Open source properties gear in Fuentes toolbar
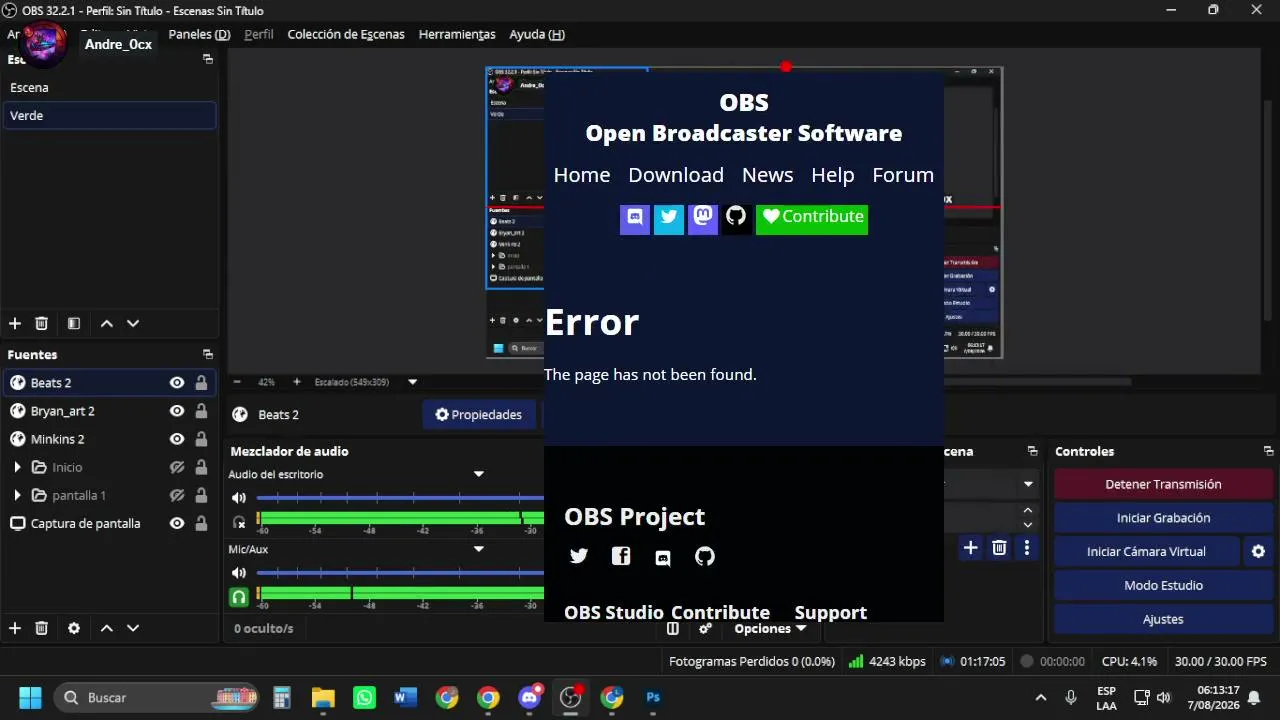This screenshot has width=1280, height=720. tap(73, 628)
